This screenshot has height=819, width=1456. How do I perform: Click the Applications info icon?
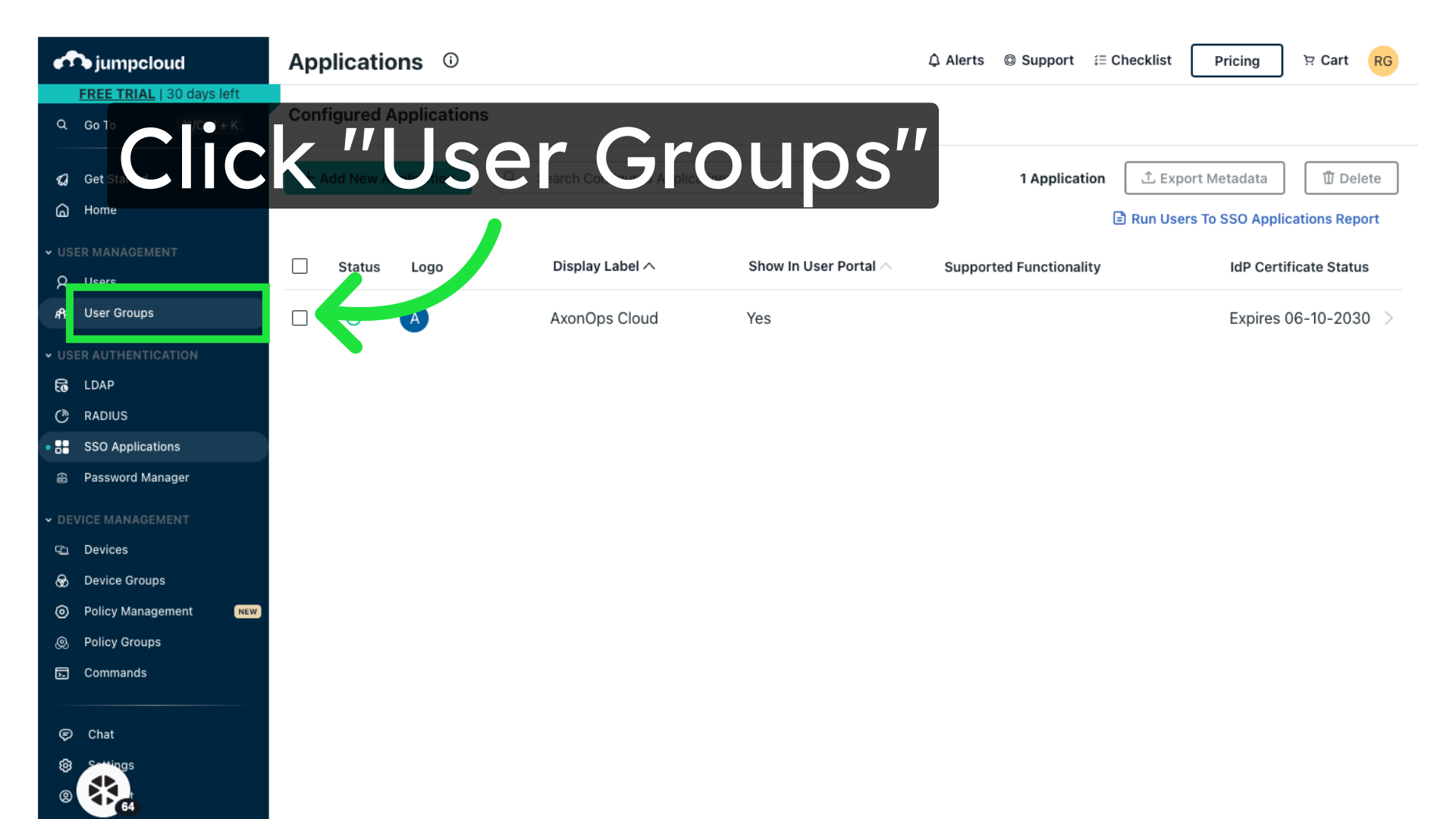[x=450, y=61]
